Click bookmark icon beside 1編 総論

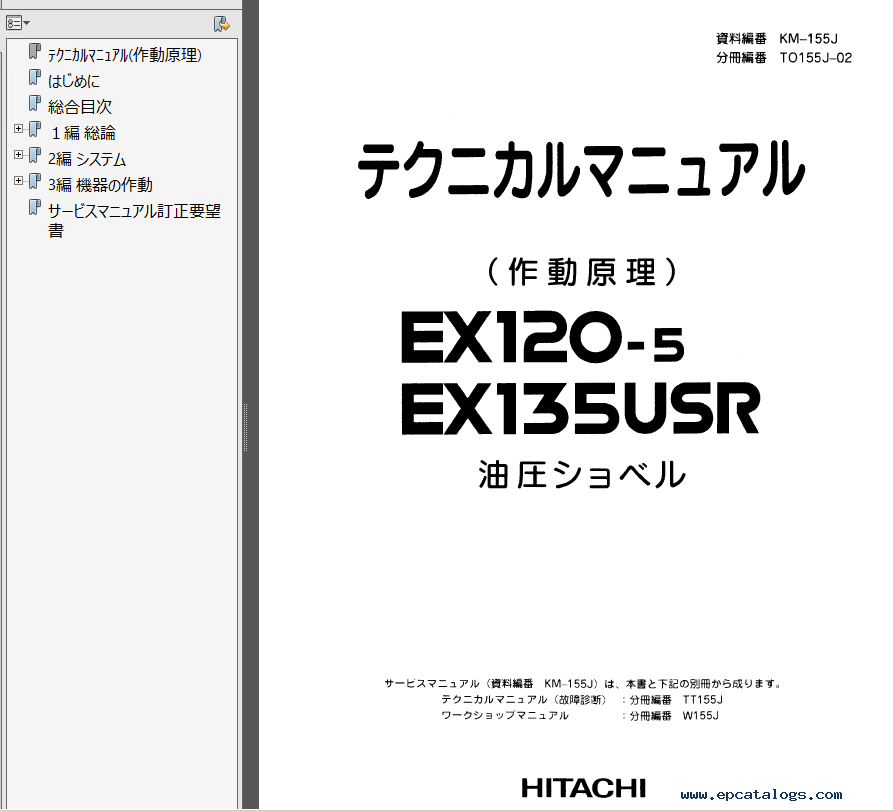coord(35,129)
